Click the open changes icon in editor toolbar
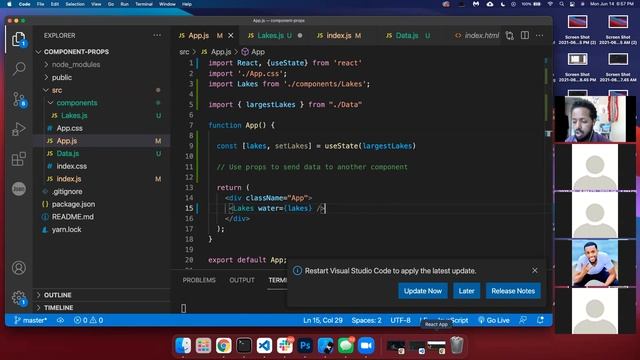Viewport: 640px width, 360px height. 510,36
